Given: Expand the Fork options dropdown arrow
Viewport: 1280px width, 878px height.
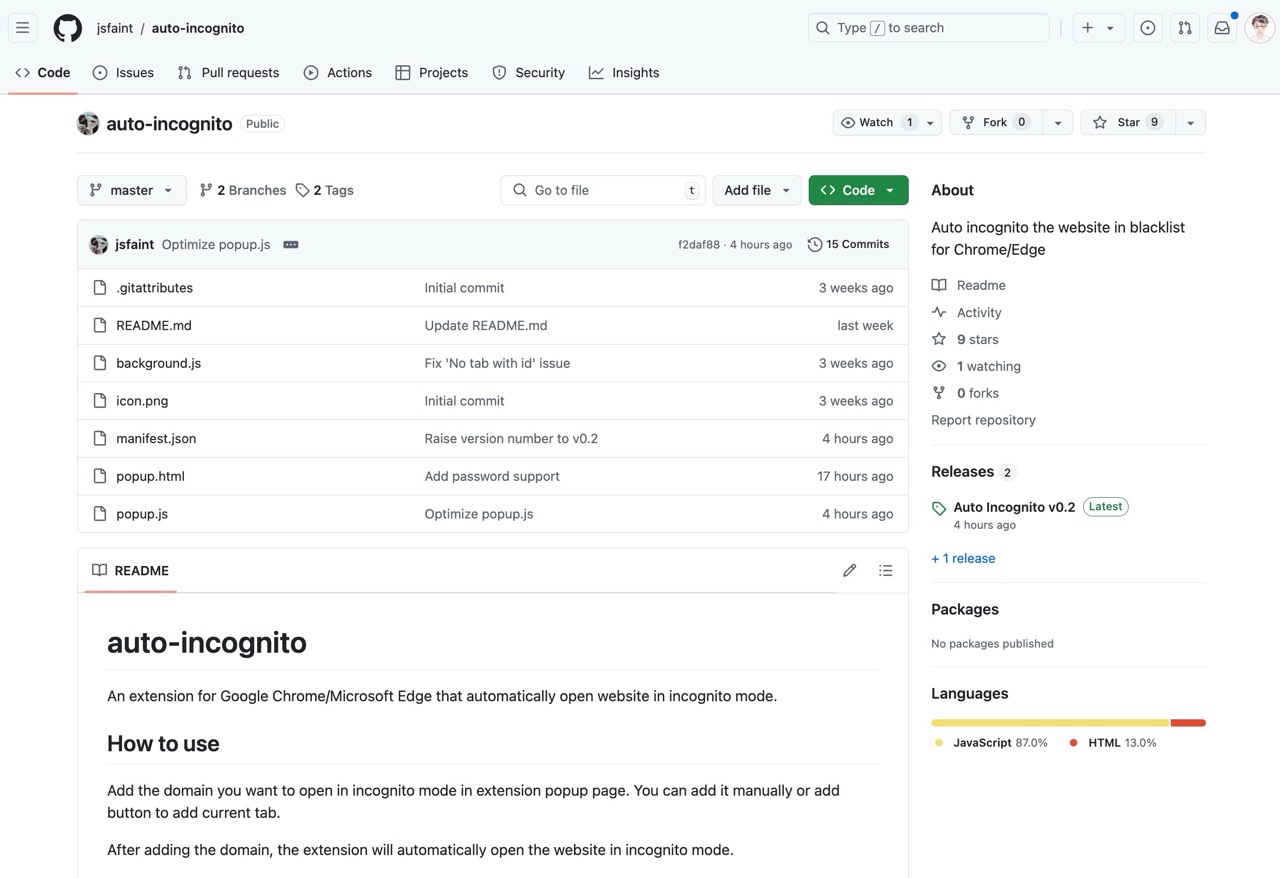Looking at the screenshot, I should 1057,122.
